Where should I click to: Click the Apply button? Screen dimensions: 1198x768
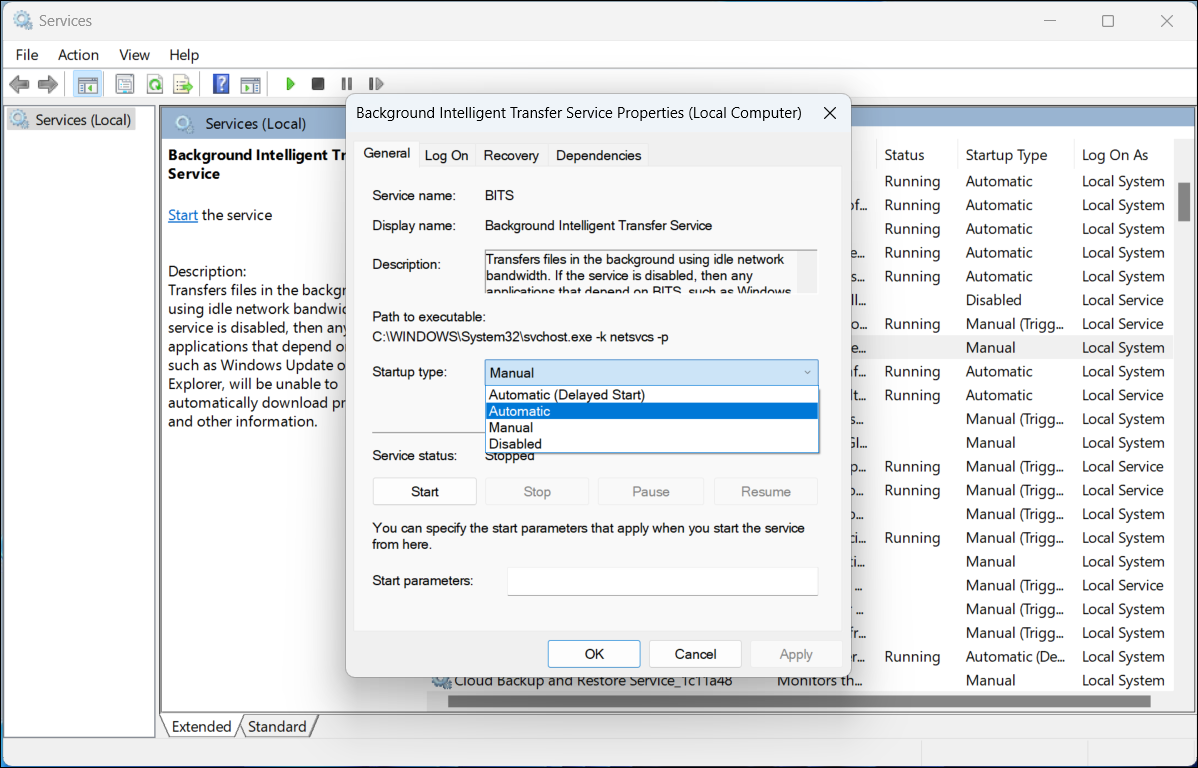coord(796,654)
